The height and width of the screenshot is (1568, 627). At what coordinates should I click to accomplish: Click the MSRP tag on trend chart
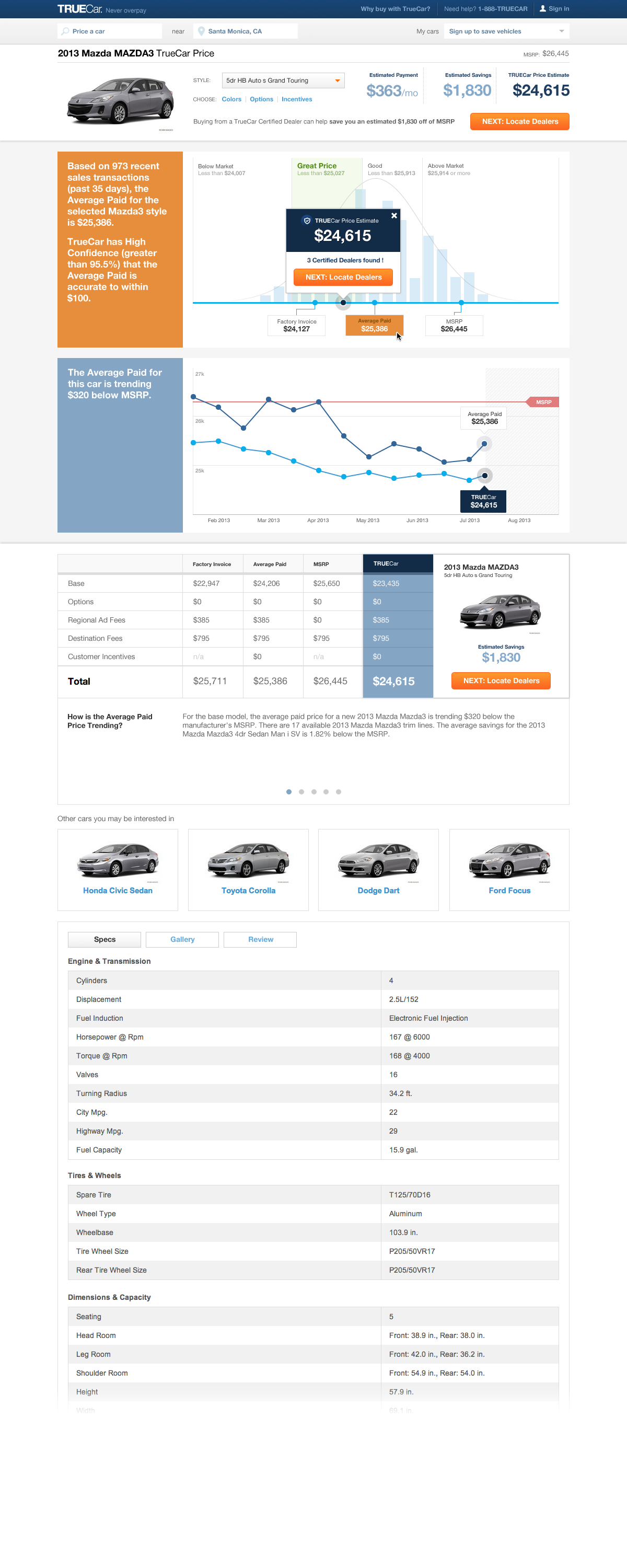pyautogui.click(x=542, y=402)
